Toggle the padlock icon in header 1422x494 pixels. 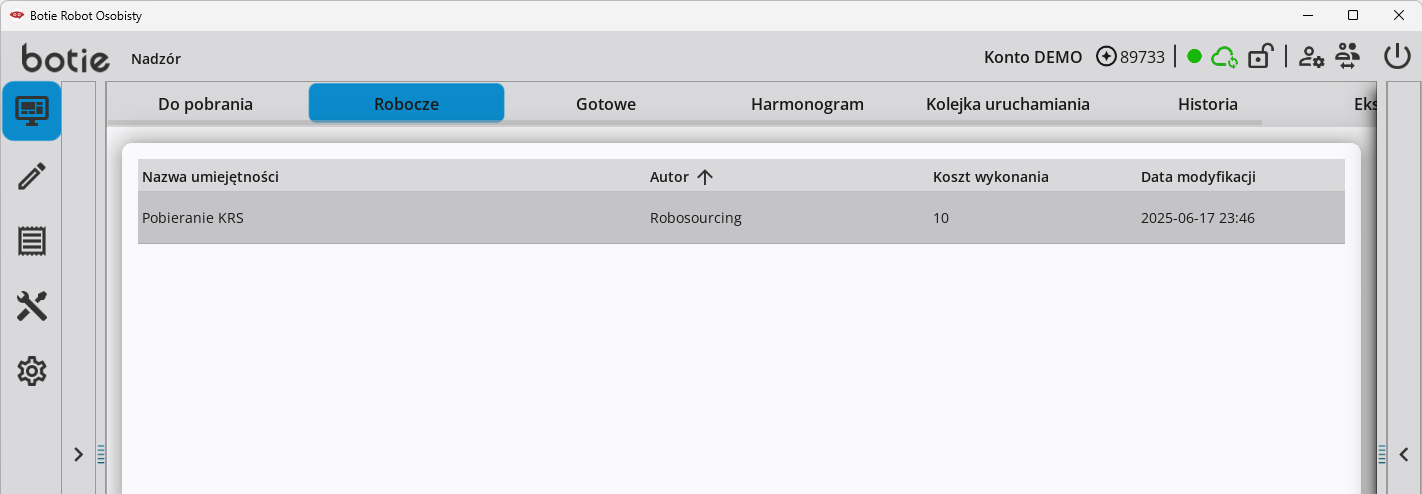(1260, 56)
